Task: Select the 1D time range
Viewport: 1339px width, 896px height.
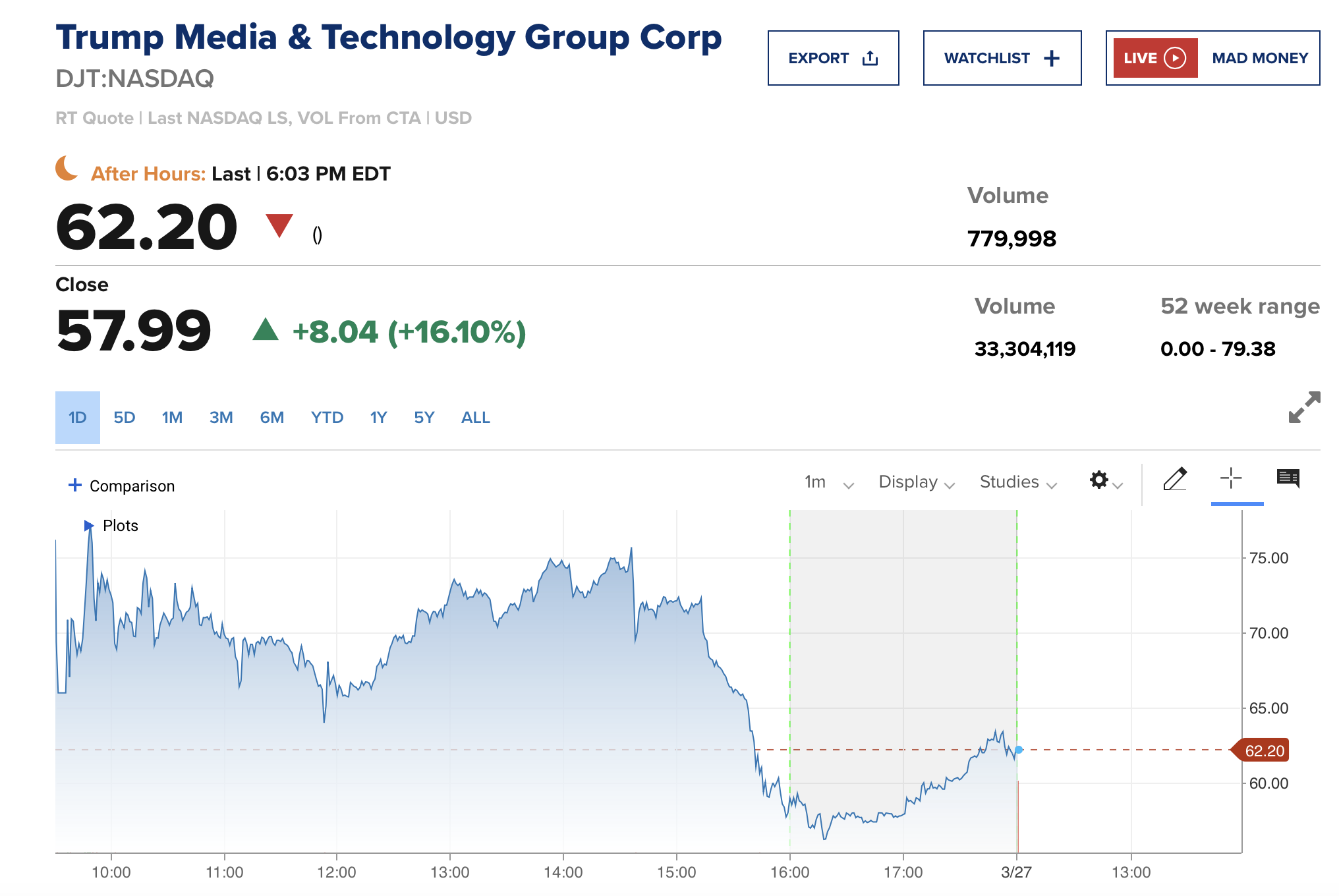Action: [x=78, y=418]
